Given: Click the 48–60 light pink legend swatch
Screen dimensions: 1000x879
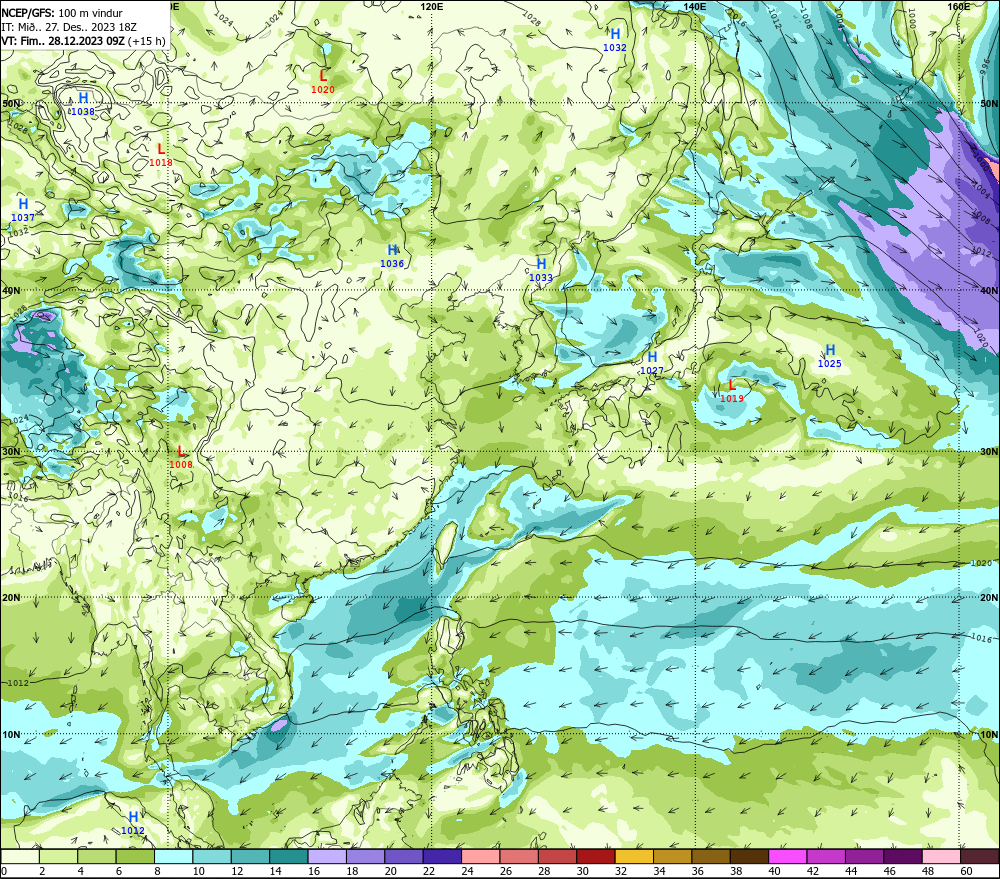Looking at the screenshot, I should click(941, 856).
